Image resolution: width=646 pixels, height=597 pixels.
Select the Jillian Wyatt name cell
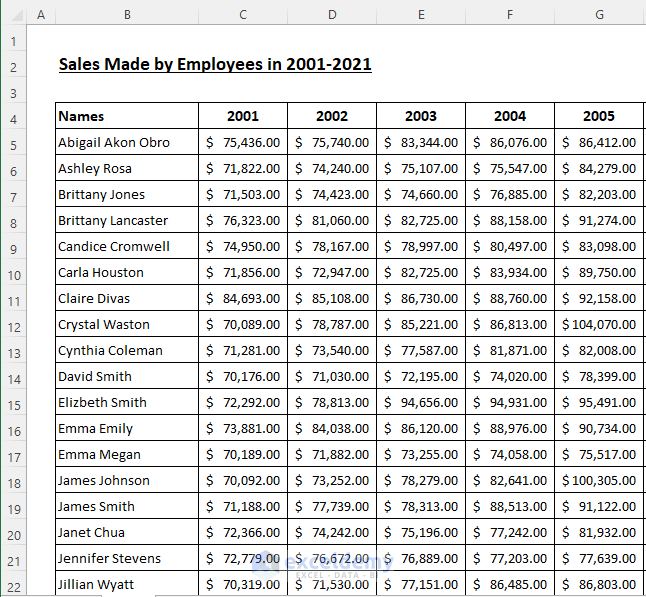(x=127, y=584)
